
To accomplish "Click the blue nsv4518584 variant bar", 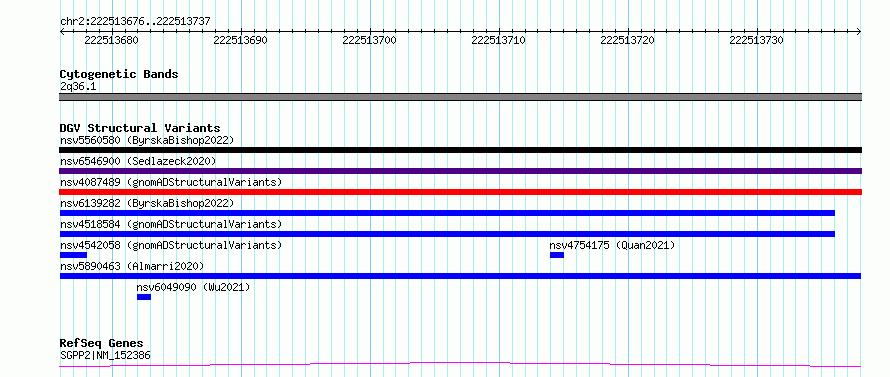I will (x=447, y=234).
